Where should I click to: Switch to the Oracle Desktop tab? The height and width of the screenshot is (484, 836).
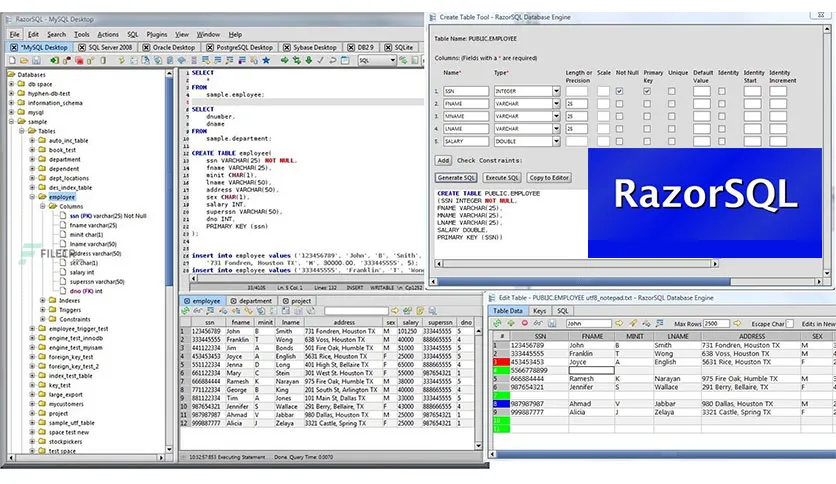pyautogui.click(x=168, y=47)
